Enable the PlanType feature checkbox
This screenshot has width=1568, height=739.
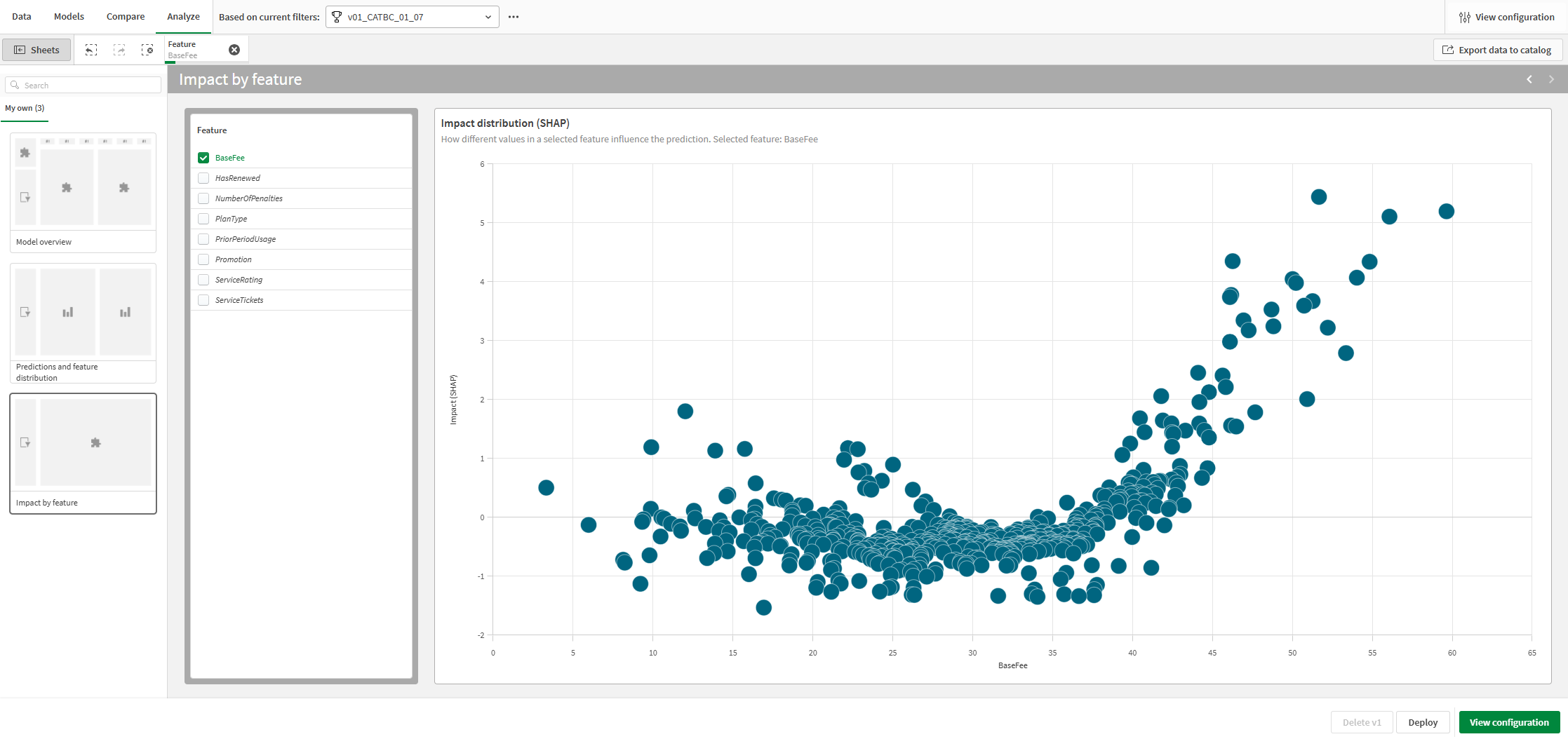(203, 218)
